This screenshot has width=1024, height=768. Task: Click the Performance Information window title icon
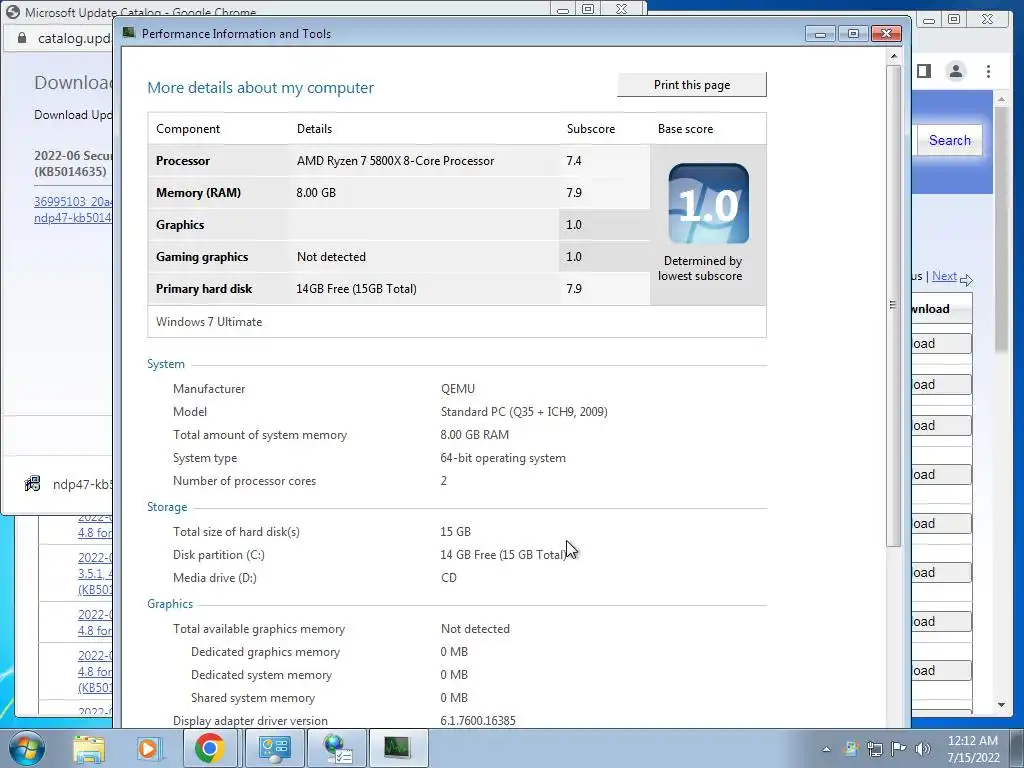(129, 33)
